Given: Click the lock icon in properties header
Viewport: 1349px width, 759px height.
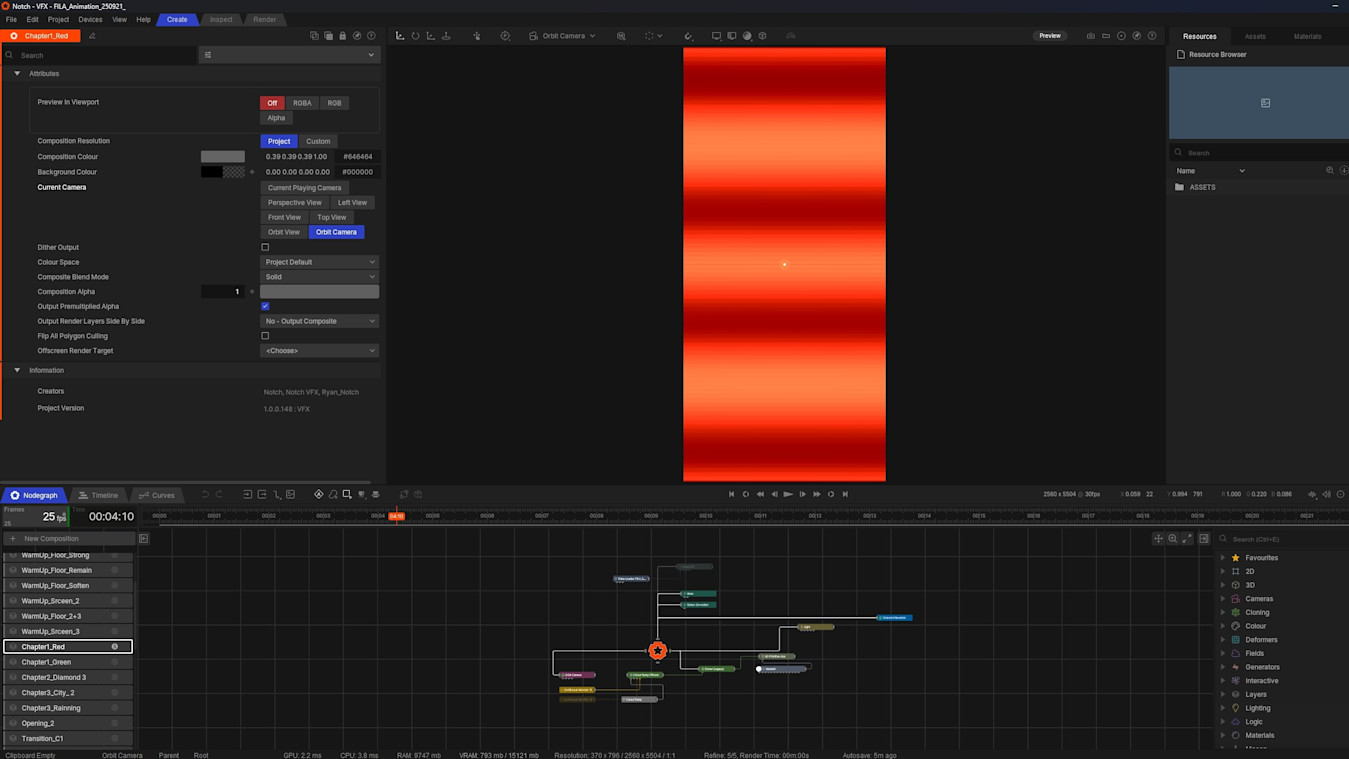Looking at the screenshot, I should pyautogui.click(x=342, y=36).
